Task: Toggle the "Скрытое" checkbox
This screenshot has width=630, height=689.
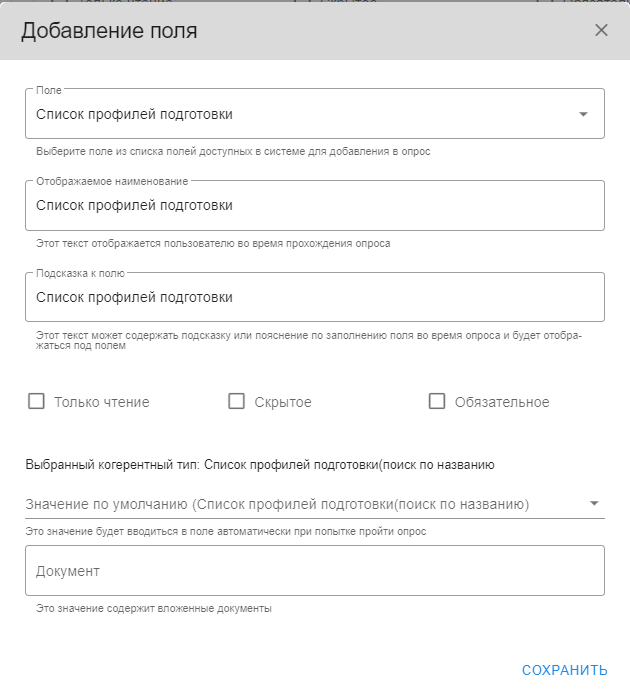Action: tap(237, 402)
